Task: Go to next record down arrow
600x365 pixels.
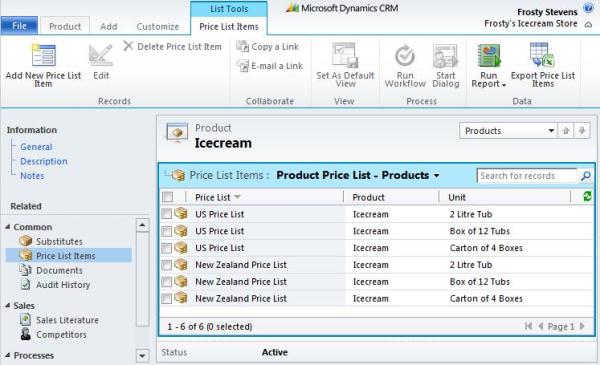Action: click(x=582, y=131)
